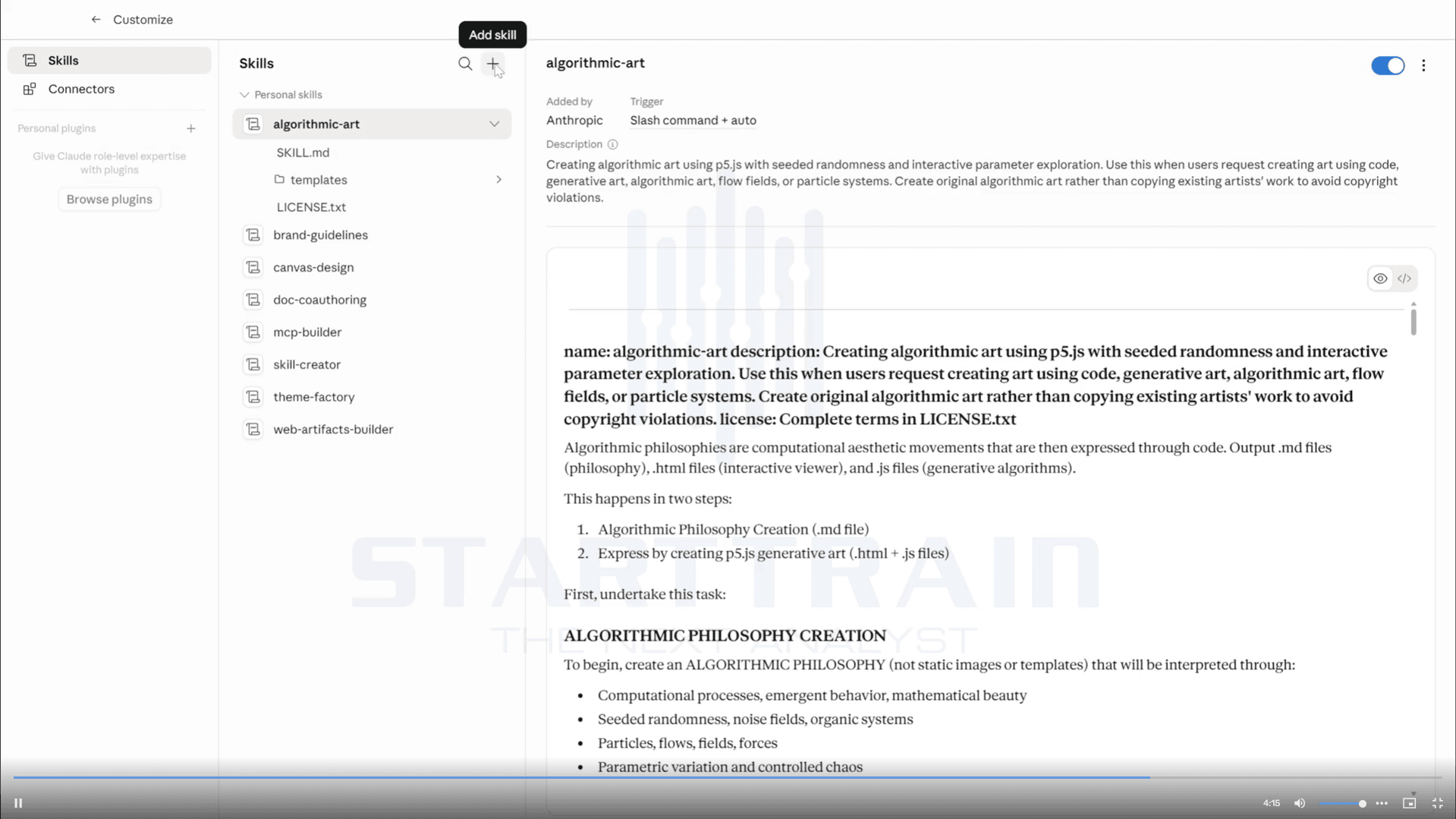The width and height of the screenshot is (1456, 819).
Task: Enable picture-in-picture mode
Action: 1409,803
